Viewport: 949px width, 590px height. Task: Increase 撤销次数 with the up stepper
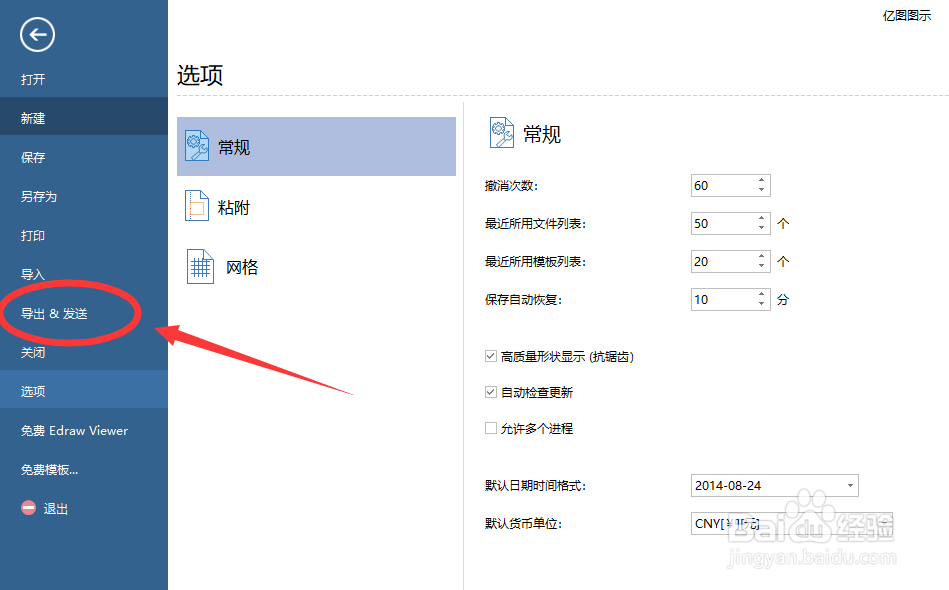761,180
